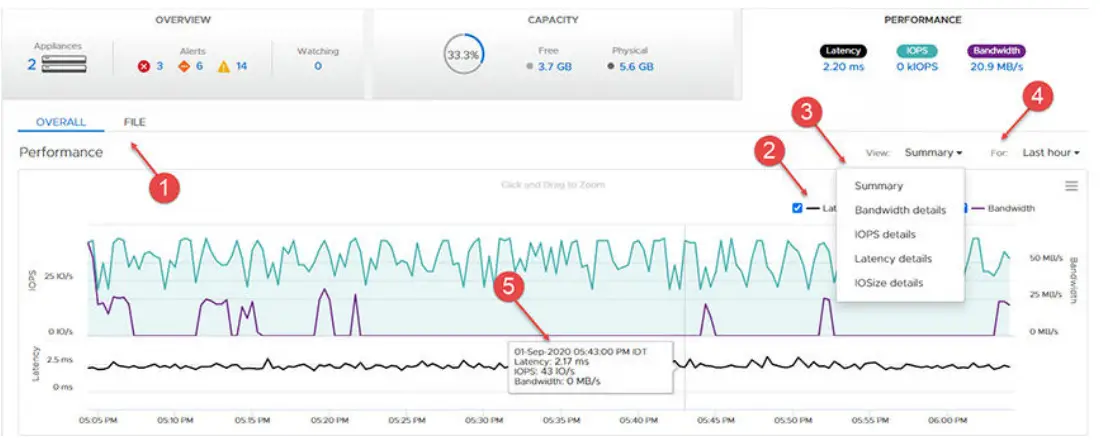Viewport: 1105px width, 443px height.
Task: Choose IOSize details from the view menu
Action: click(x=889, y=282)
